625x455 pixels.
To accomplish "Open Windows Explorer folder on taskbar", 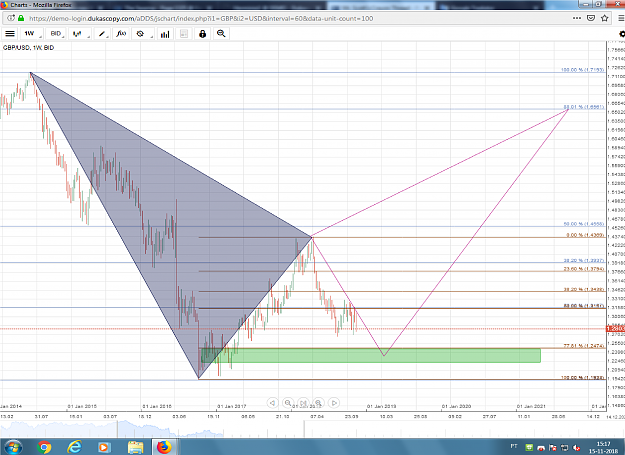I will [x=135, y=447].
